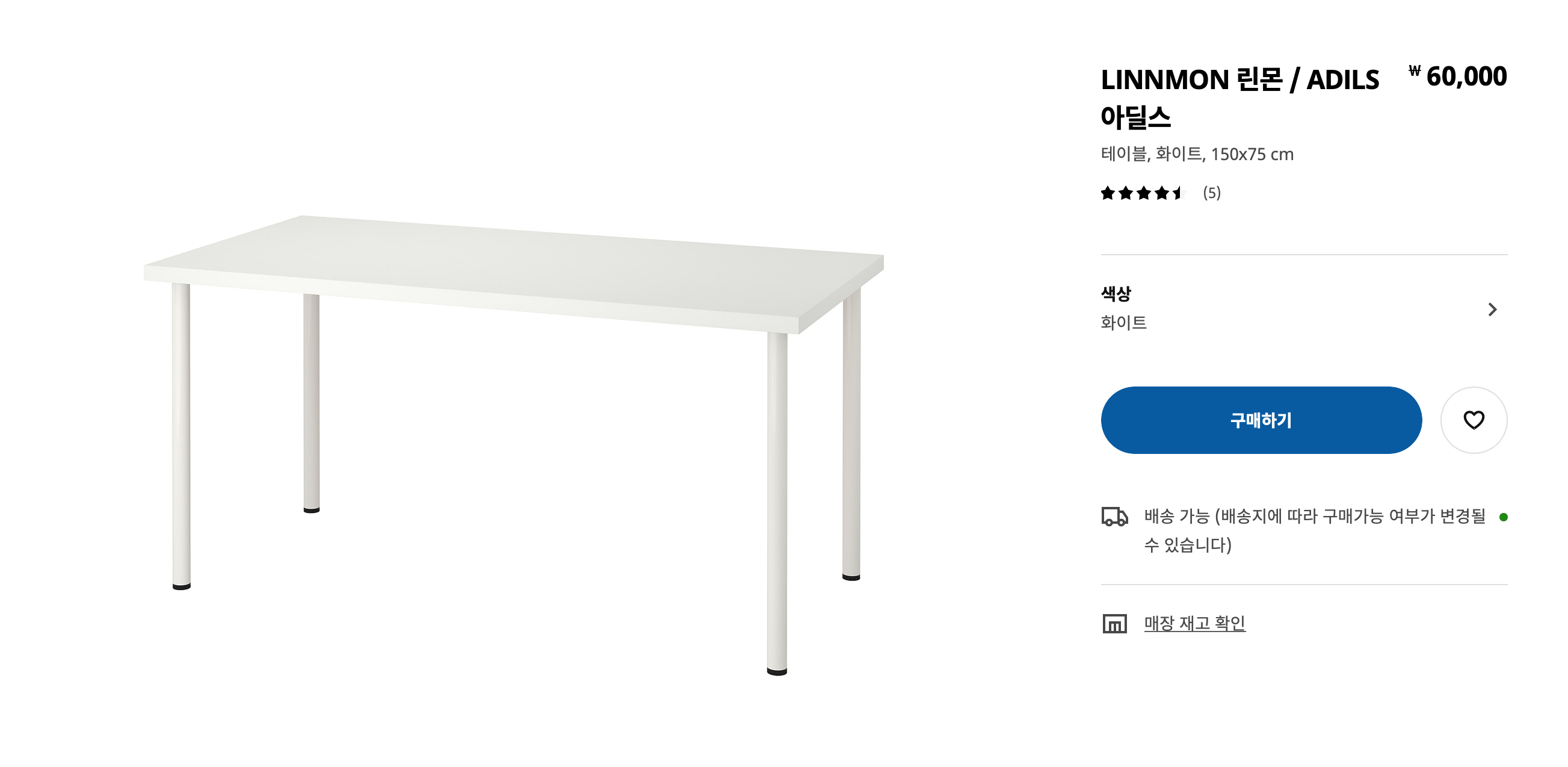This screenshot has width=1568, height=767.
Task: Expand color options with the chevron arrow
Action: (x=1492, y=309)
